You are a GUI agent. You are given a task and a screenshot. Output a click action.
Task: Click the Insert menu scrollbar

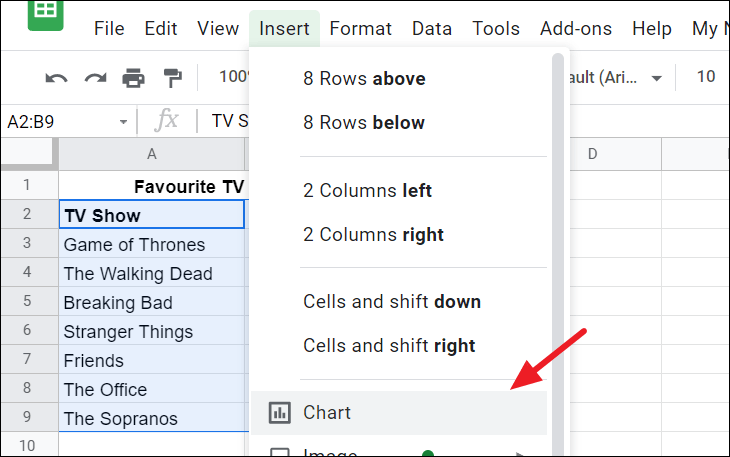click(558, 250)
